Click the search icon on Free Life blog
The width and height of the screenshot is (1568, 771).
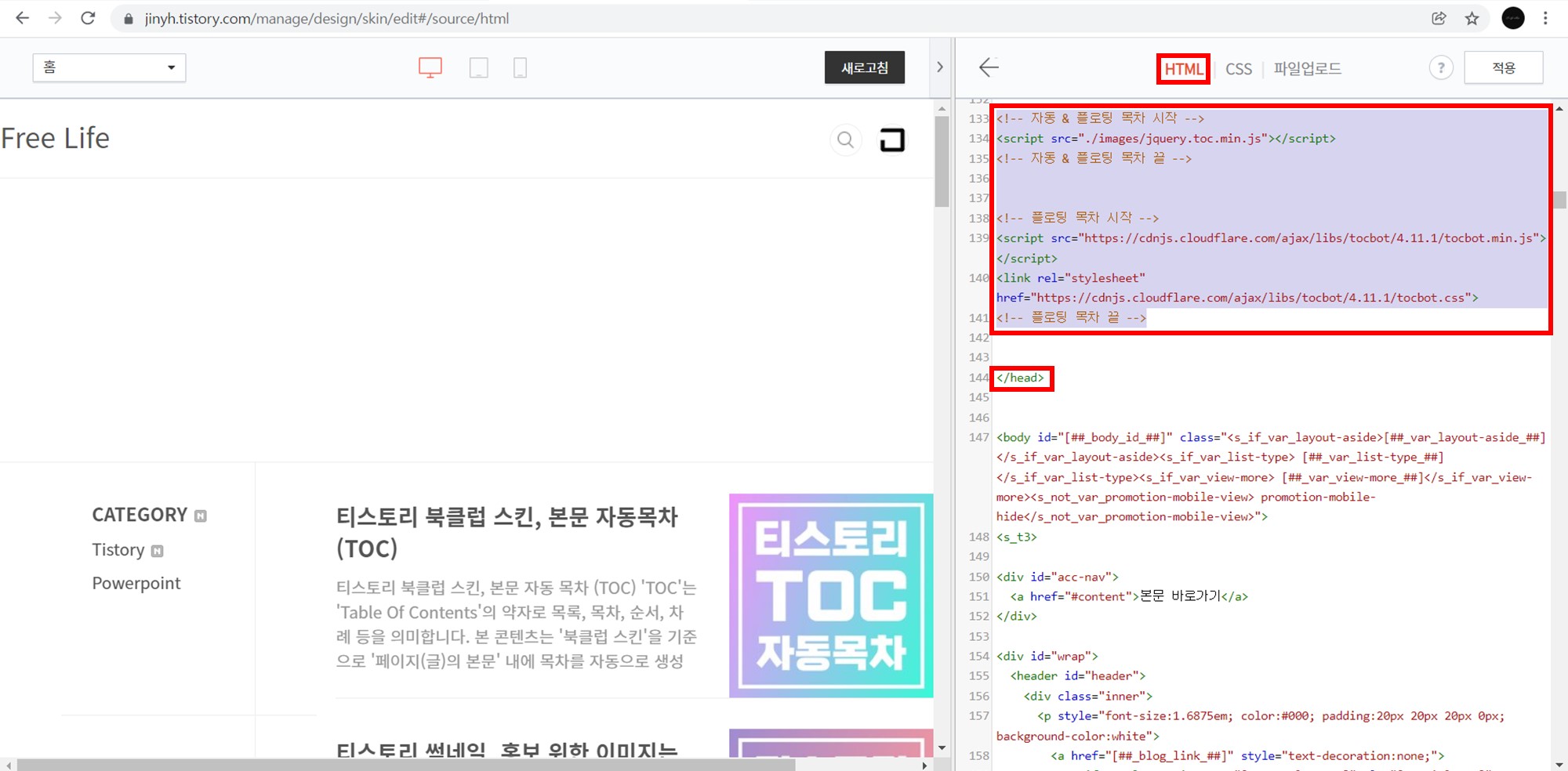(x=845, y=139)
